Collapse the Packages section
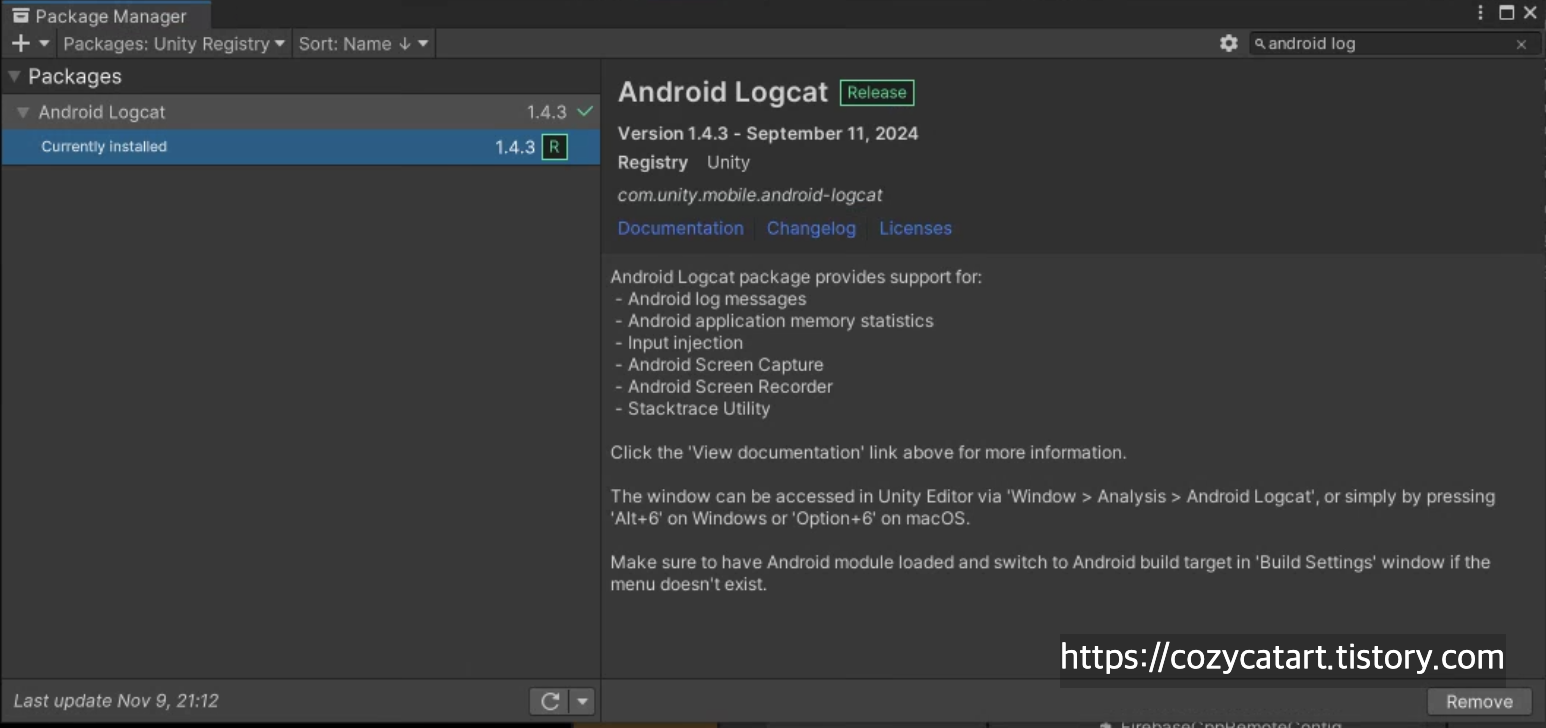1546x728 pixels. [x=14, y=76]
